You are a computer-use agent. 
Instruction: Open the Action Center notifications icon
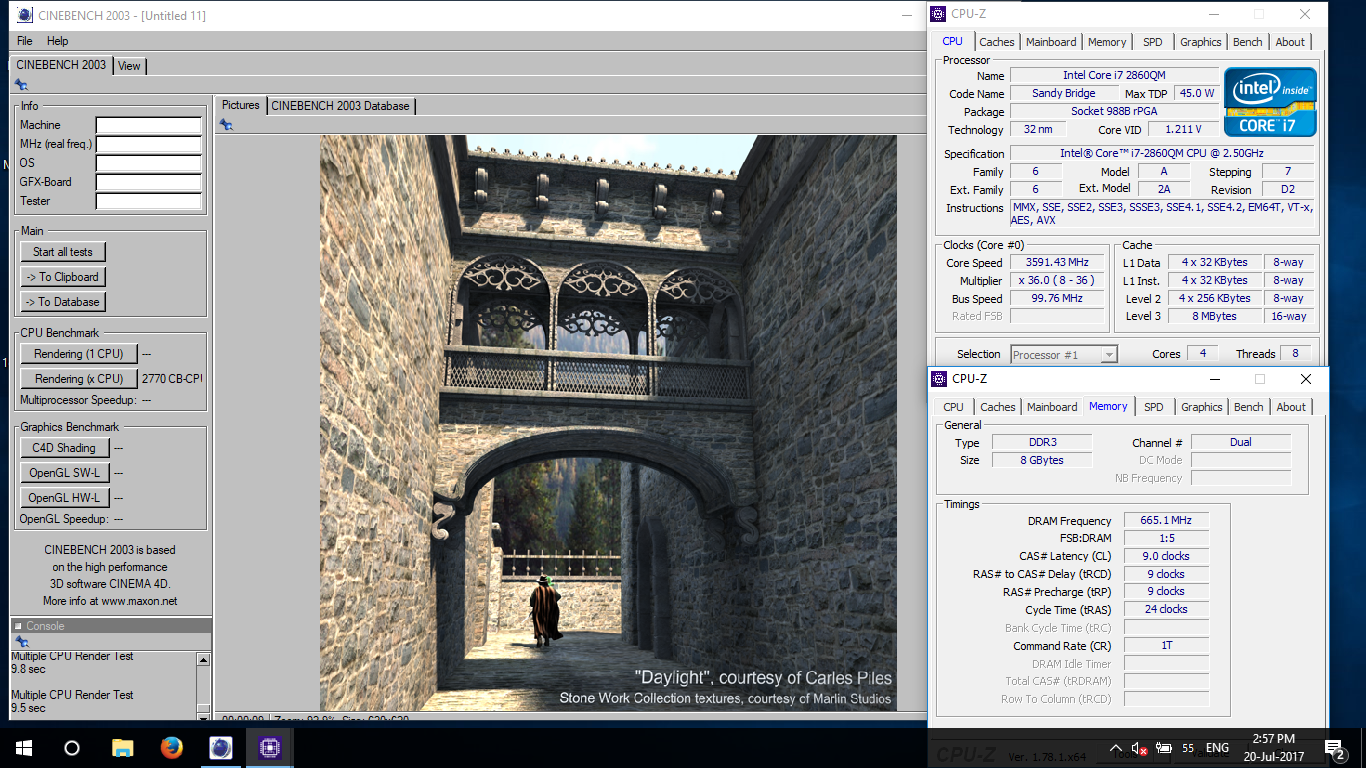coord(1336,748)
